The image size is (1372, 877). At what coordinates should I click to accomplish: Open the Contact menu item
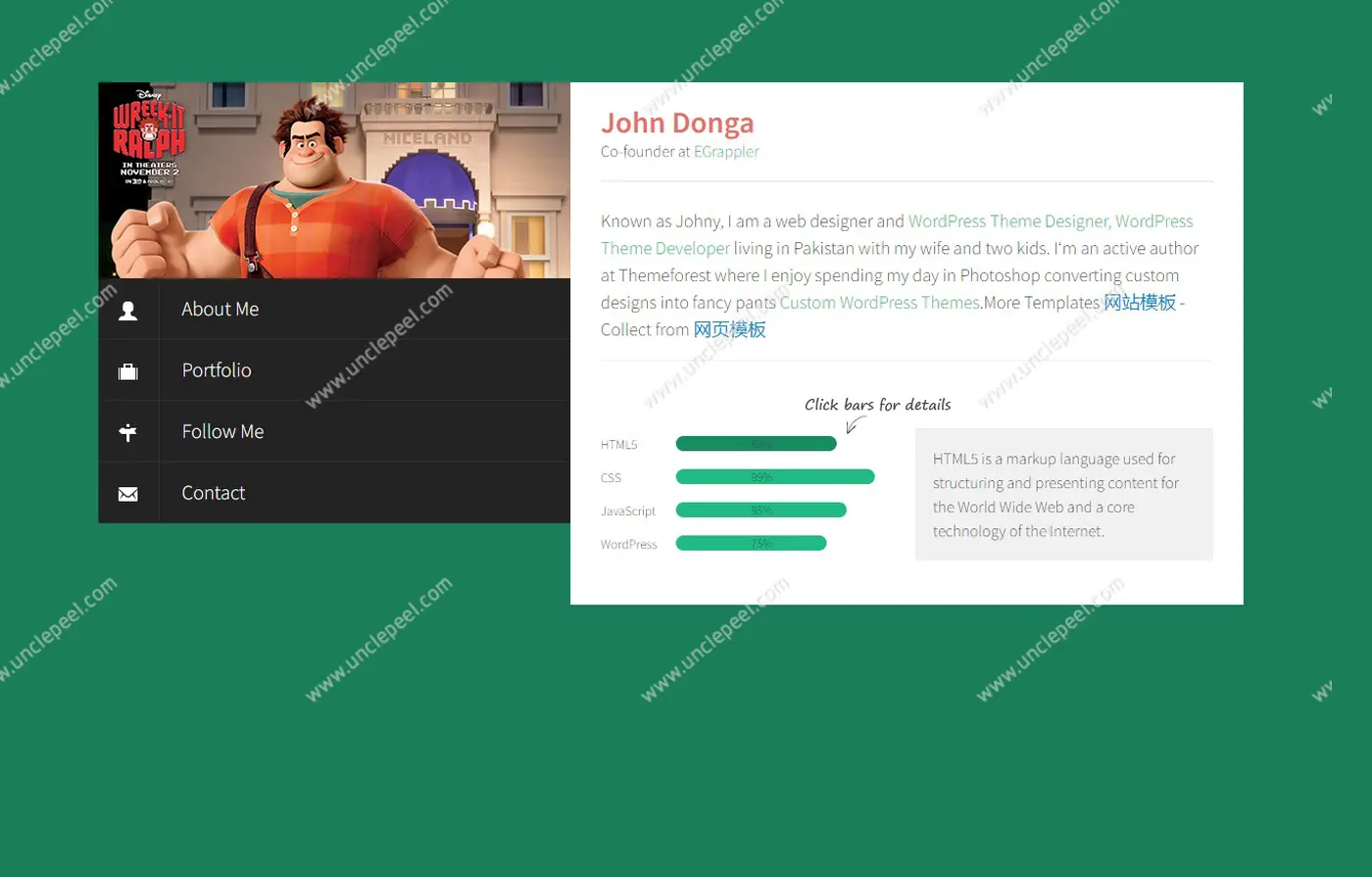click(x=334, y=493)
